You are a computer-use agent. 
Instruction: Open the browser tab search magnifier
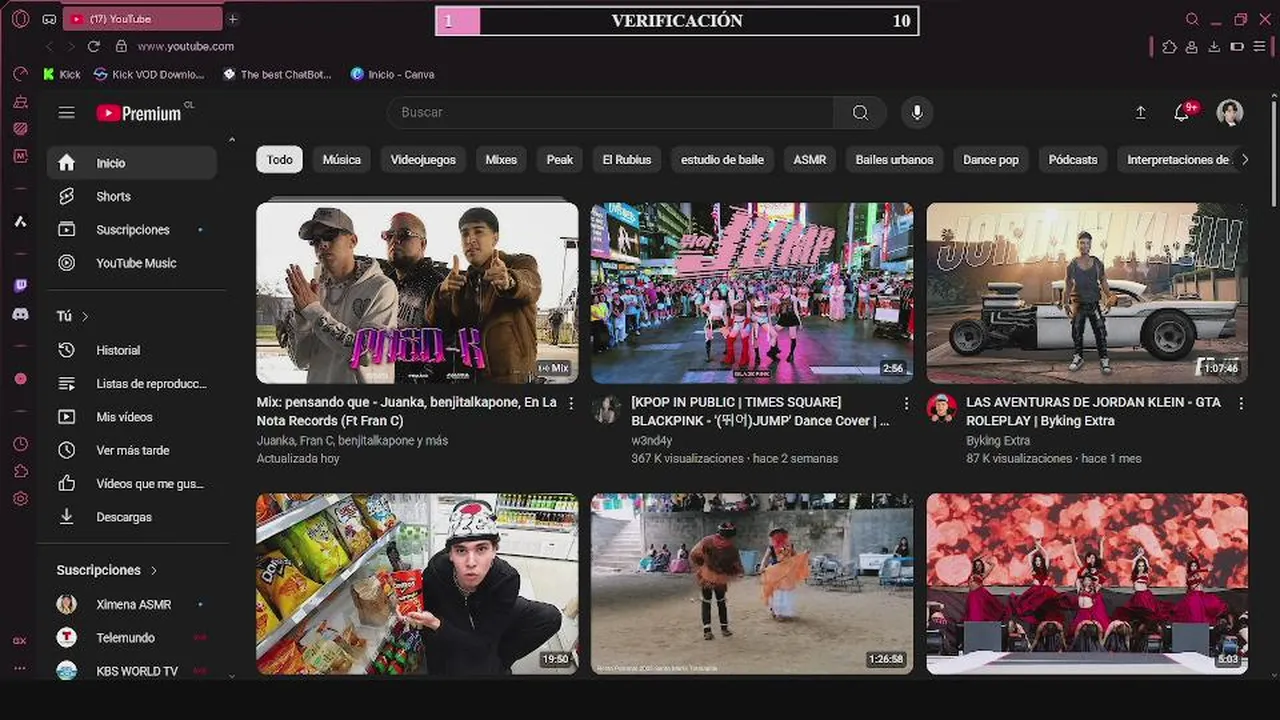(1192, 19)
